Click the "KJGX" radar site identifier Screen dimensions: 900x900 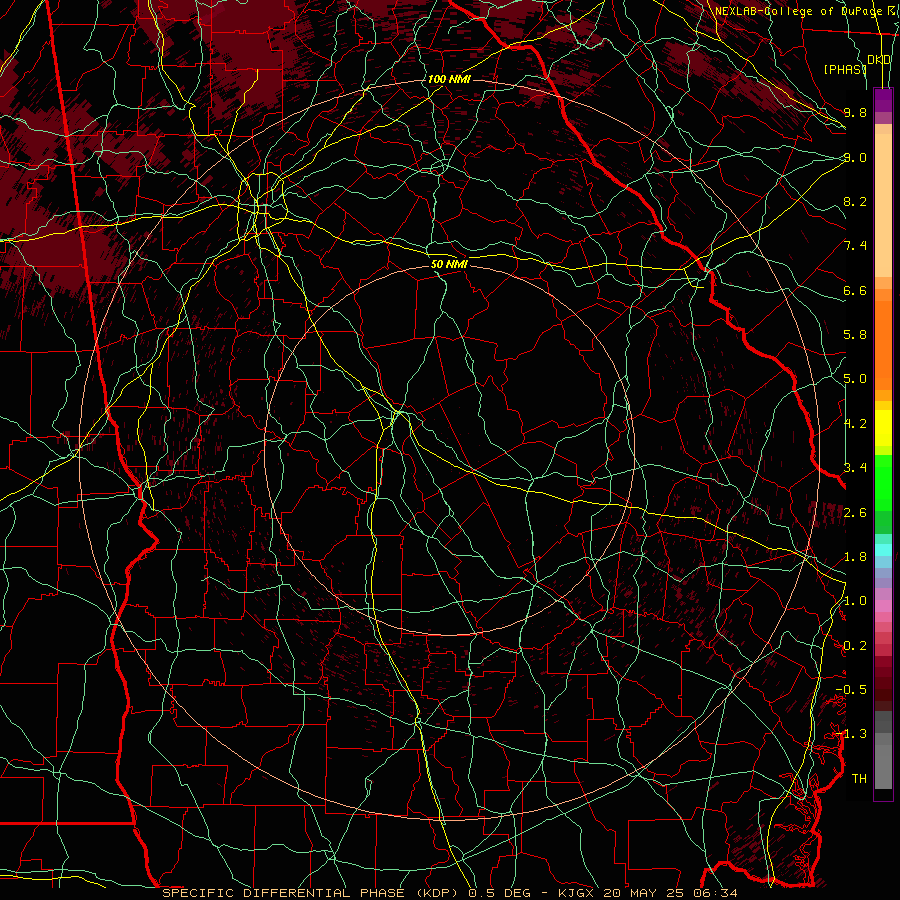576,893
